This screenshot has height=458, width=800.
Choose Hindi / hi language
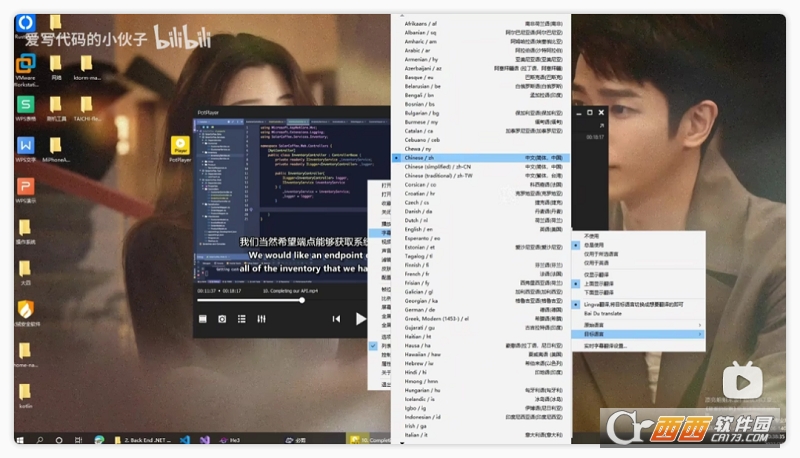[481, 372]
